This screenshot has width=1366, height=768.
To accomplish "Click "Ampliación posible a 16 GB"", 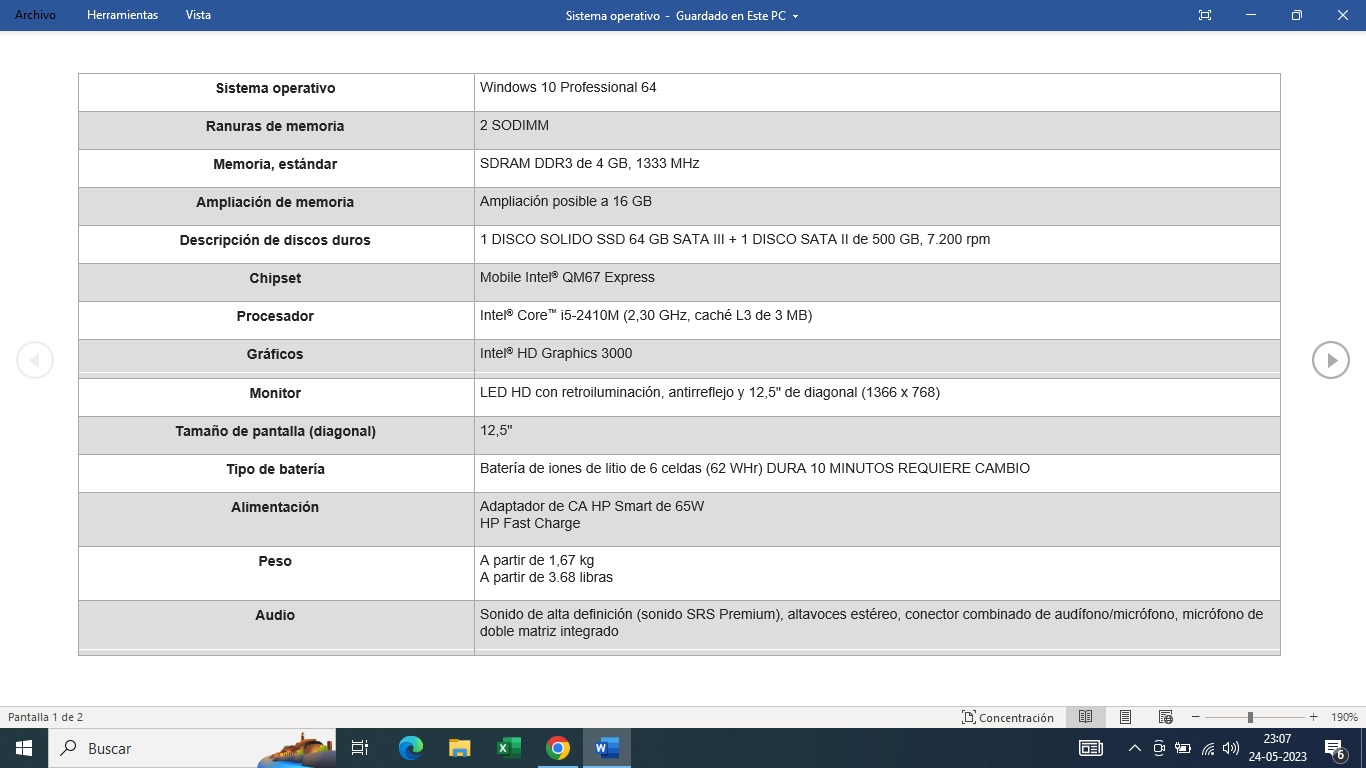I will (x=565, y=201).
